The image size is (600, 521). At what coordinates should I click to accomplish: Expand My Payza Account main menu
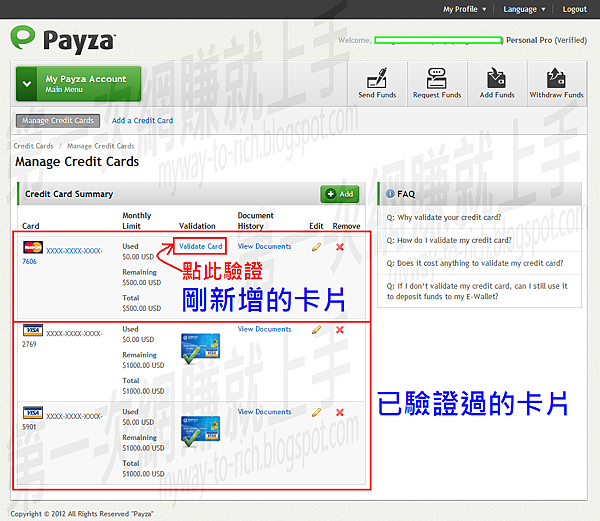click(78, 84)
